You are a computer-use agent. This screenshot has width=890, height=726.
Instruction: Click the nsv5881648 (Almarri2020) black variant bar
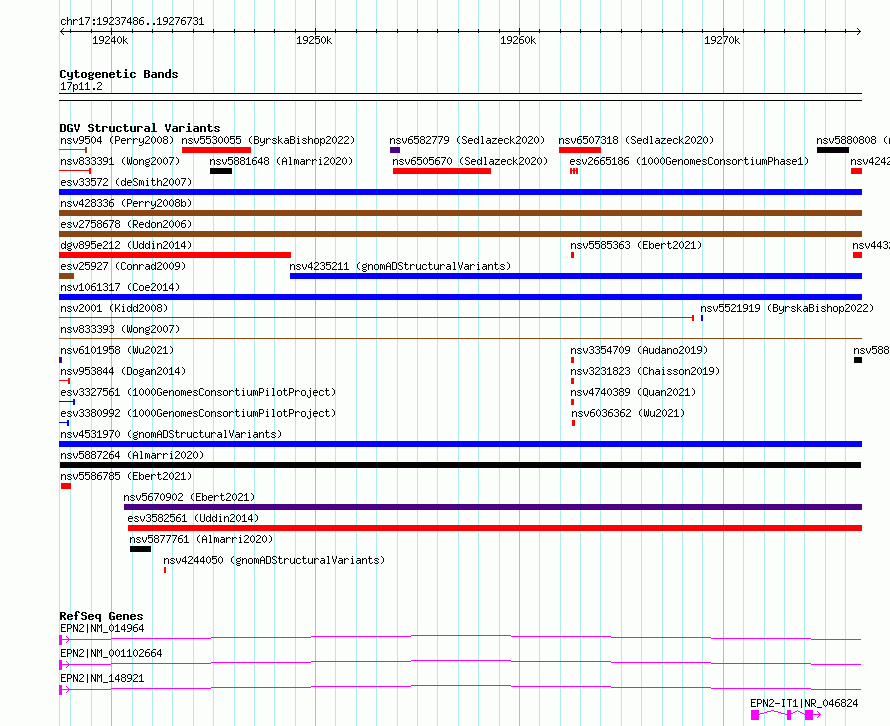pos(221,171)
